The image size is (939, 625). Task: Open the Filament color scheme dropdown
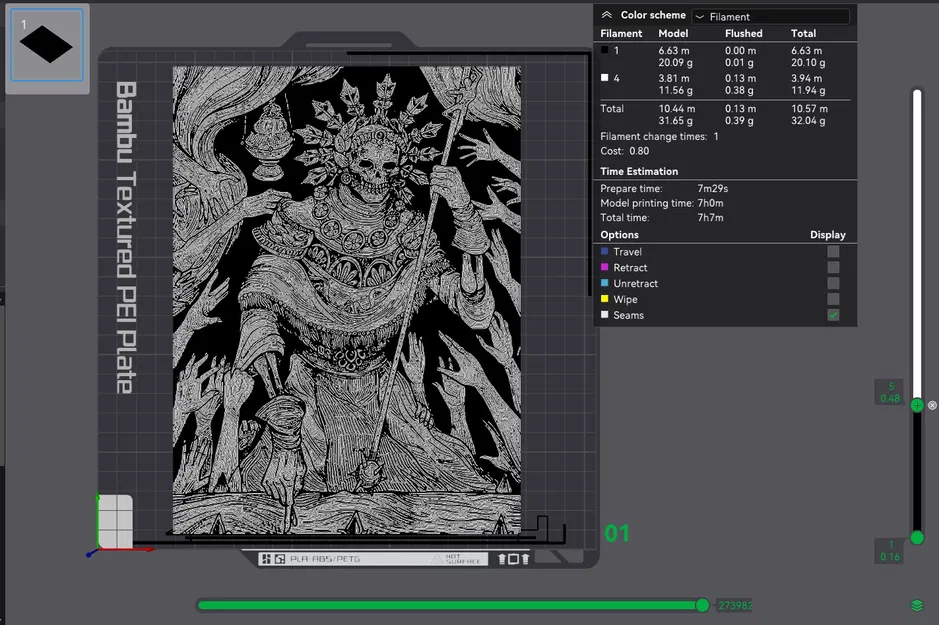[770, 15]
